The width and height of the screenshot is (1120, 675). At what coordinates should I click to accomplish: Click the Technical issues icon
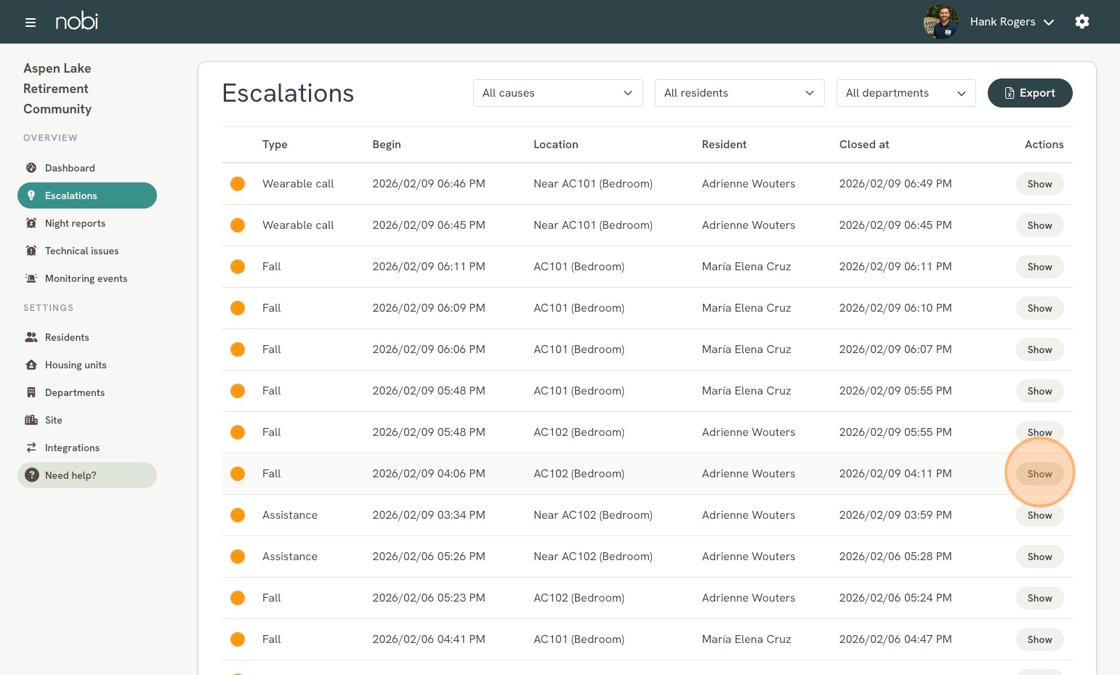tap(31, 251)
